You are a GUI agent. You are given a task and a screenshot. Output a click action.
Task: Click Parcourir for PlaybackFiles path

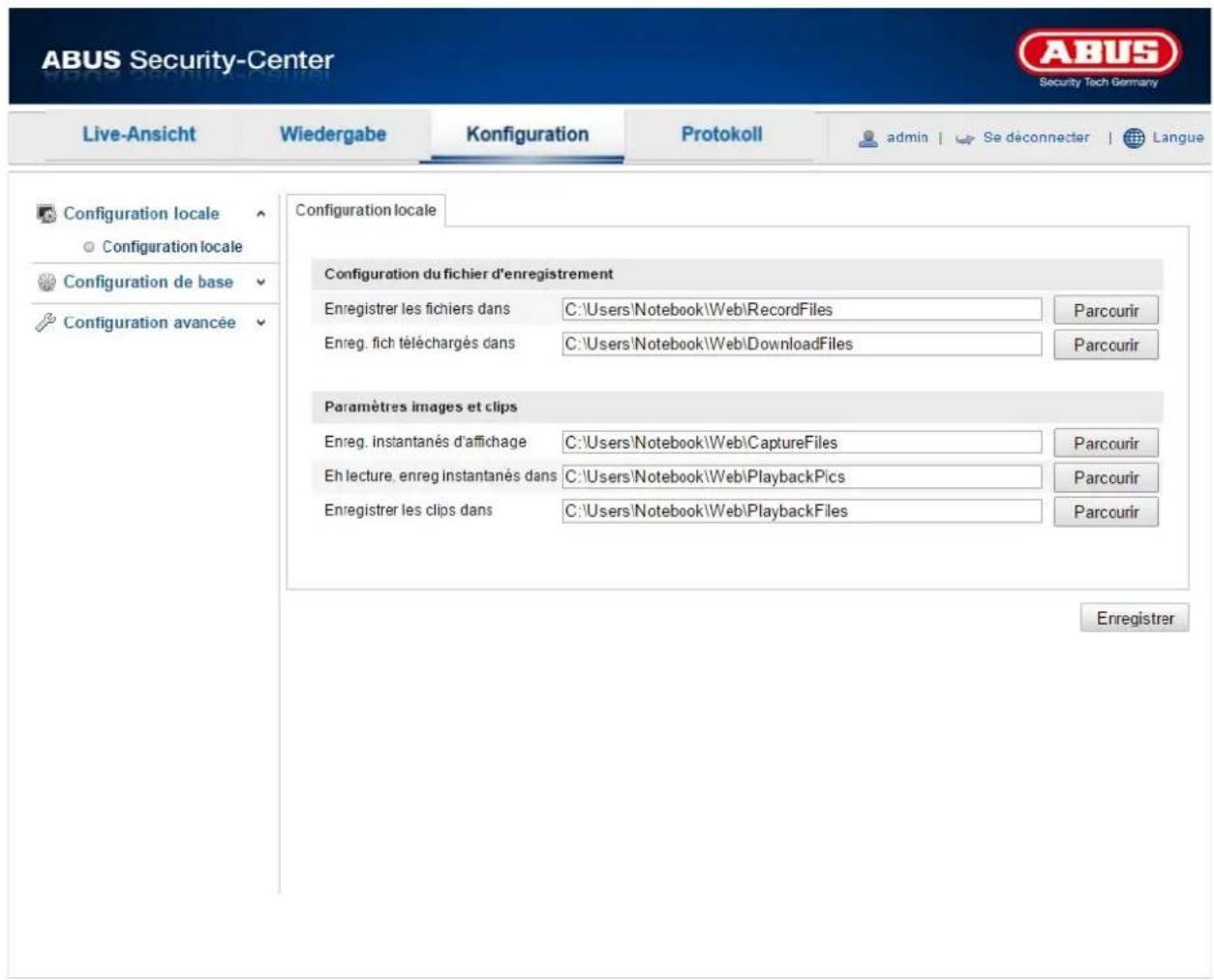1106,512
